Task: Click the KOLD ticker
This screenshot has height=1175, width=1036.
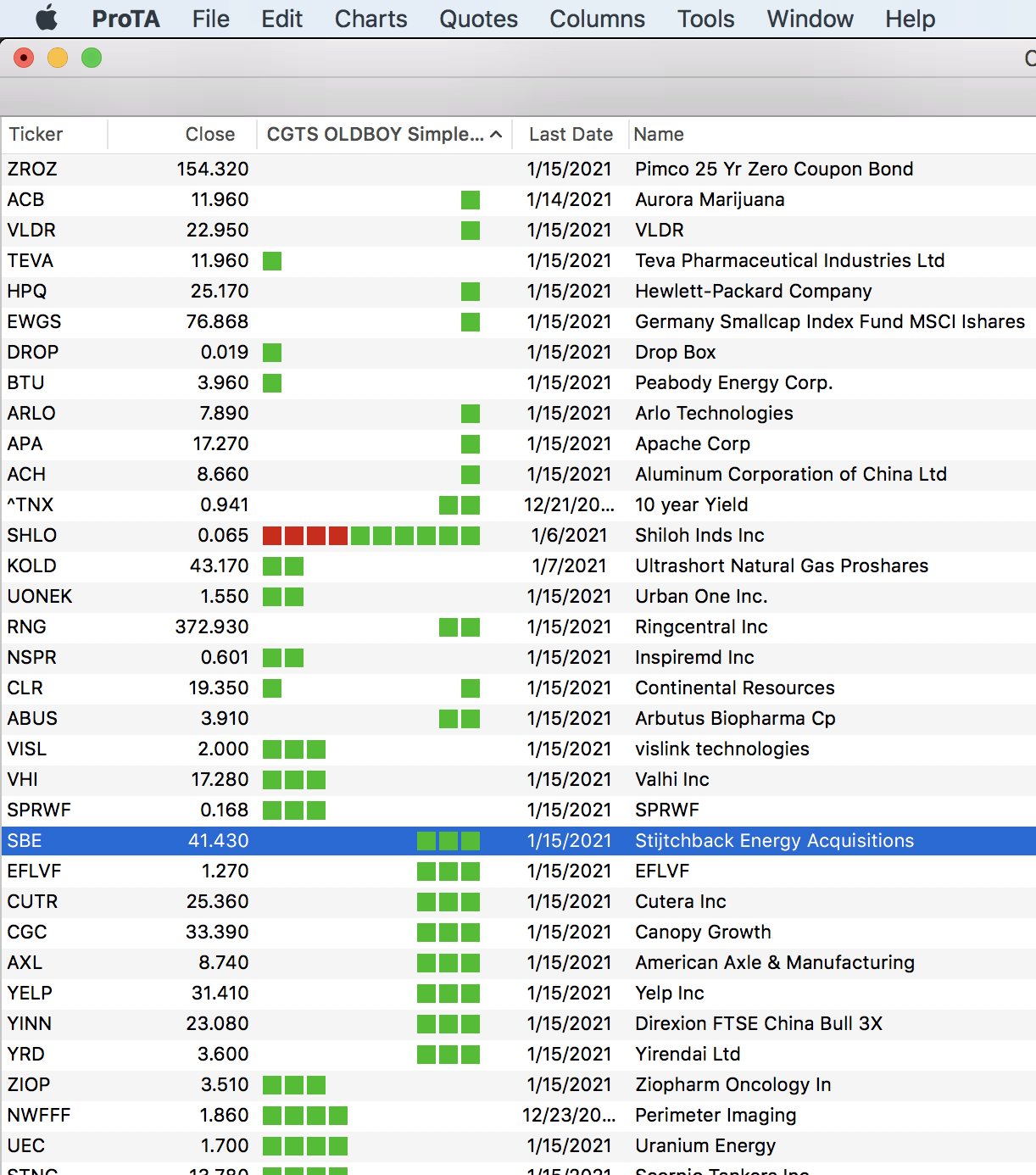Action: pos(31,565)
